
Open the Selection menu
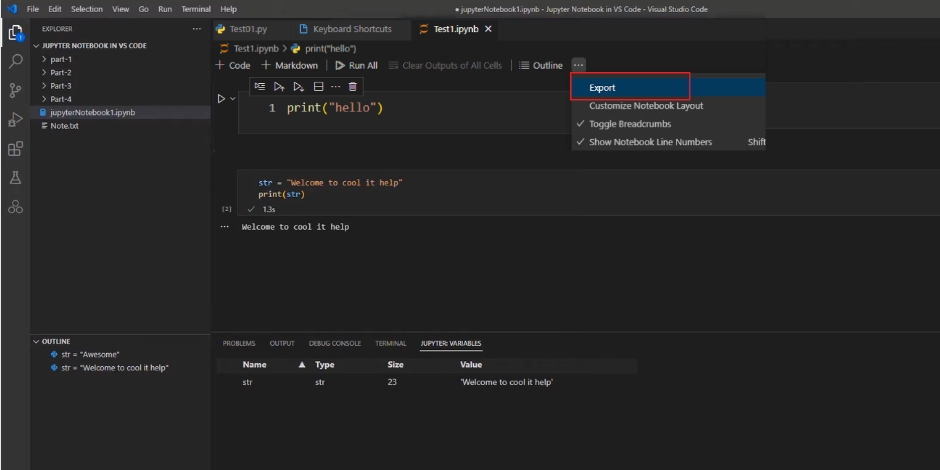pyautogui.click(x=87, y=9)
